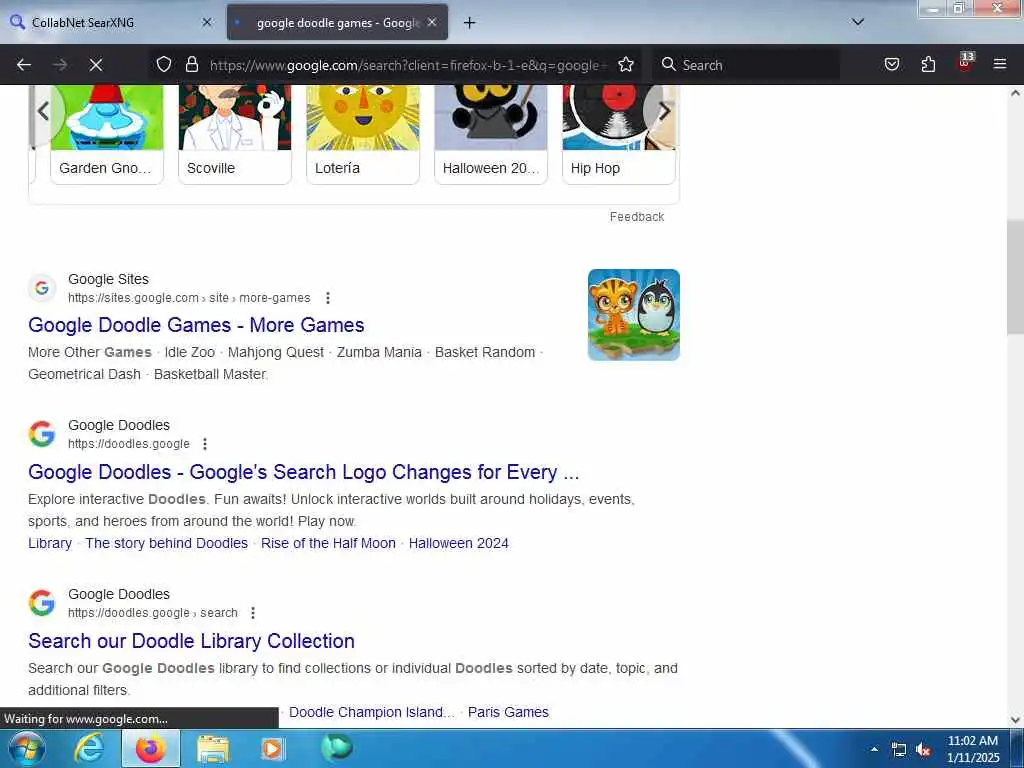Click the scrollbar down arrow
The width and height of the screenshot is (1024, 768).
tap(1015, 720)
